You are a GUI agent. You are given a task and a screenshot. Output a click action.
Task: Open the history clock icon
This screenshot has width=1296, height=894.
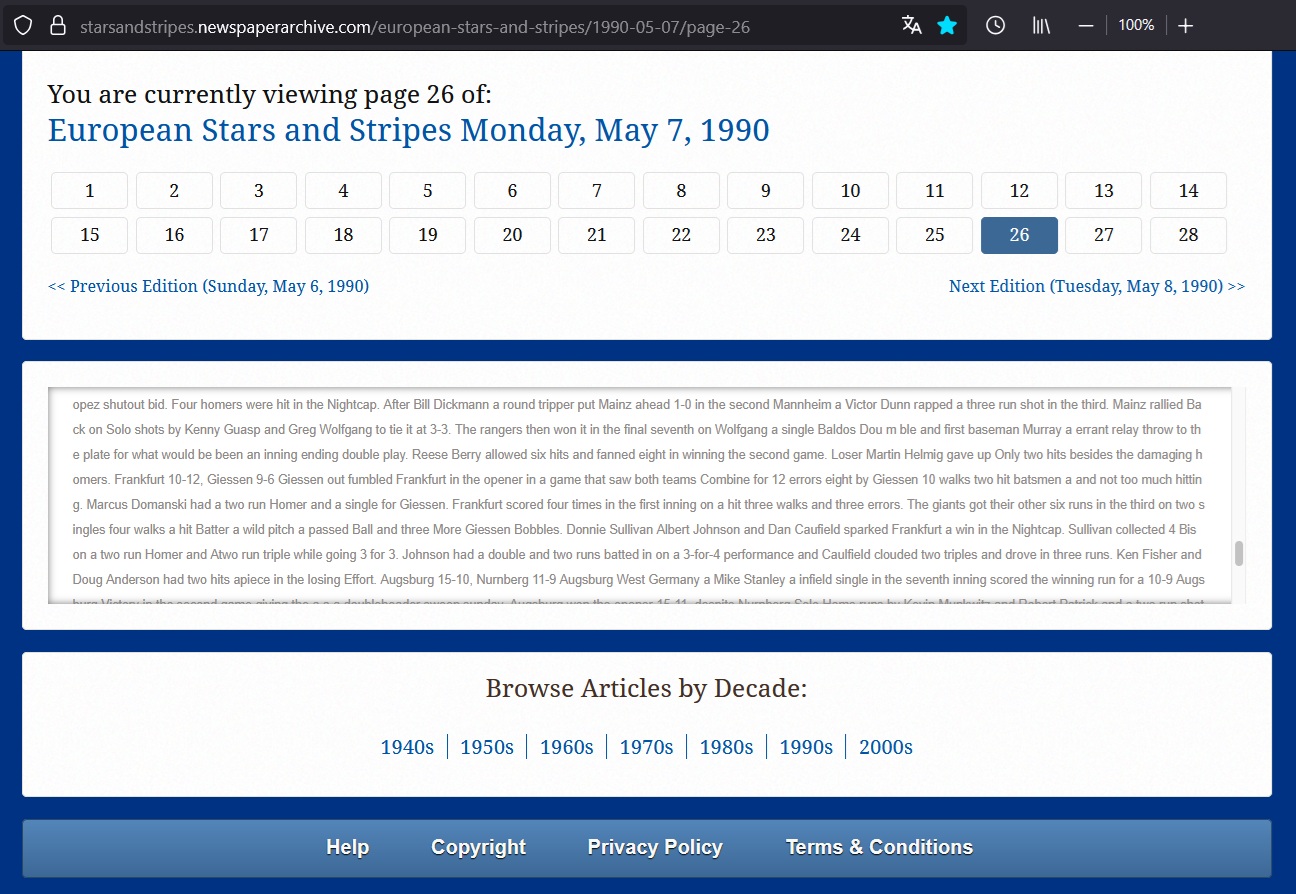995,26
